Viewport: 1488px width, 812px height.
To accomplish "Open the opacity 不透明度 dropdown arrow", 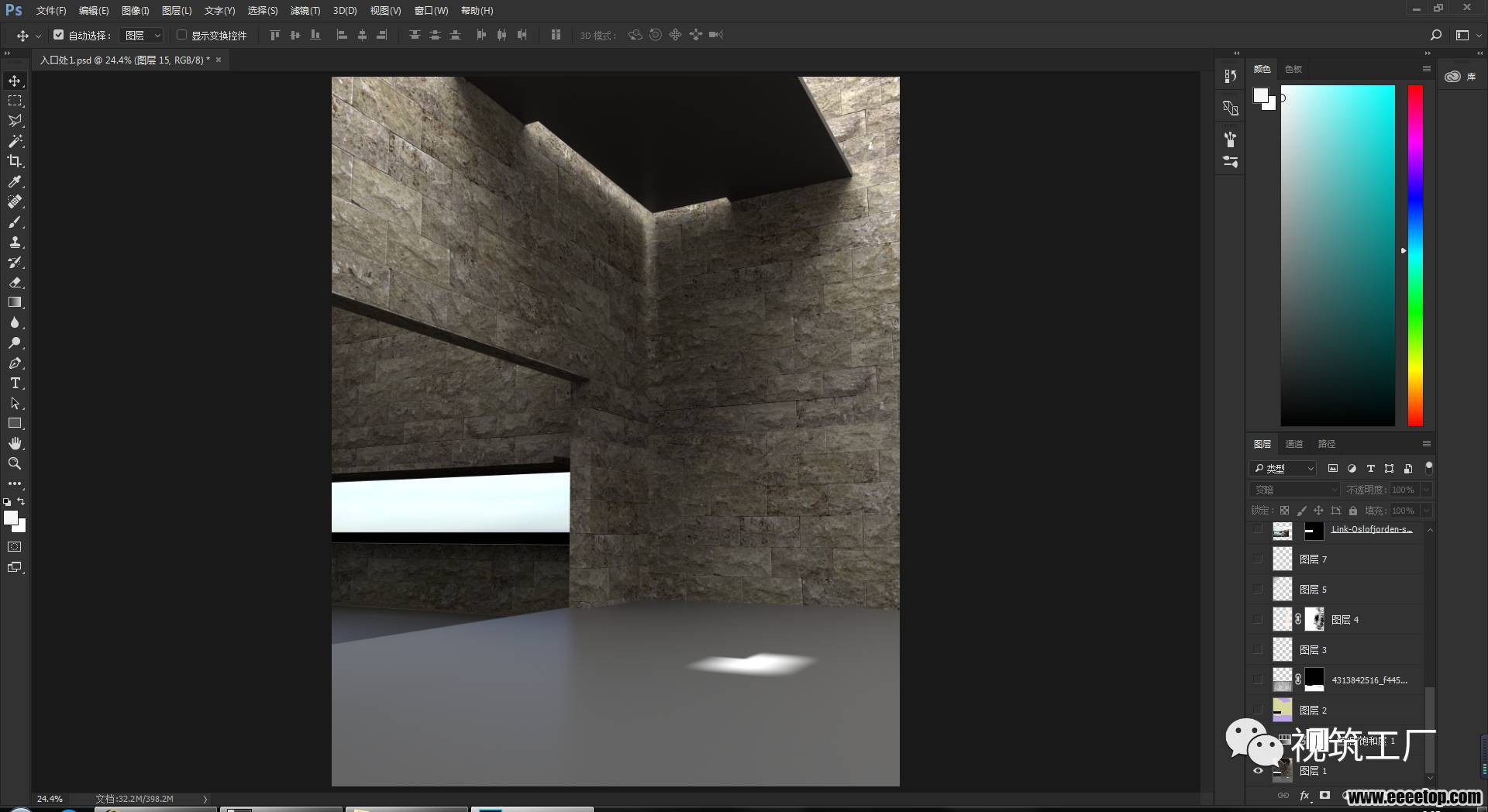I will point(1426,490).
